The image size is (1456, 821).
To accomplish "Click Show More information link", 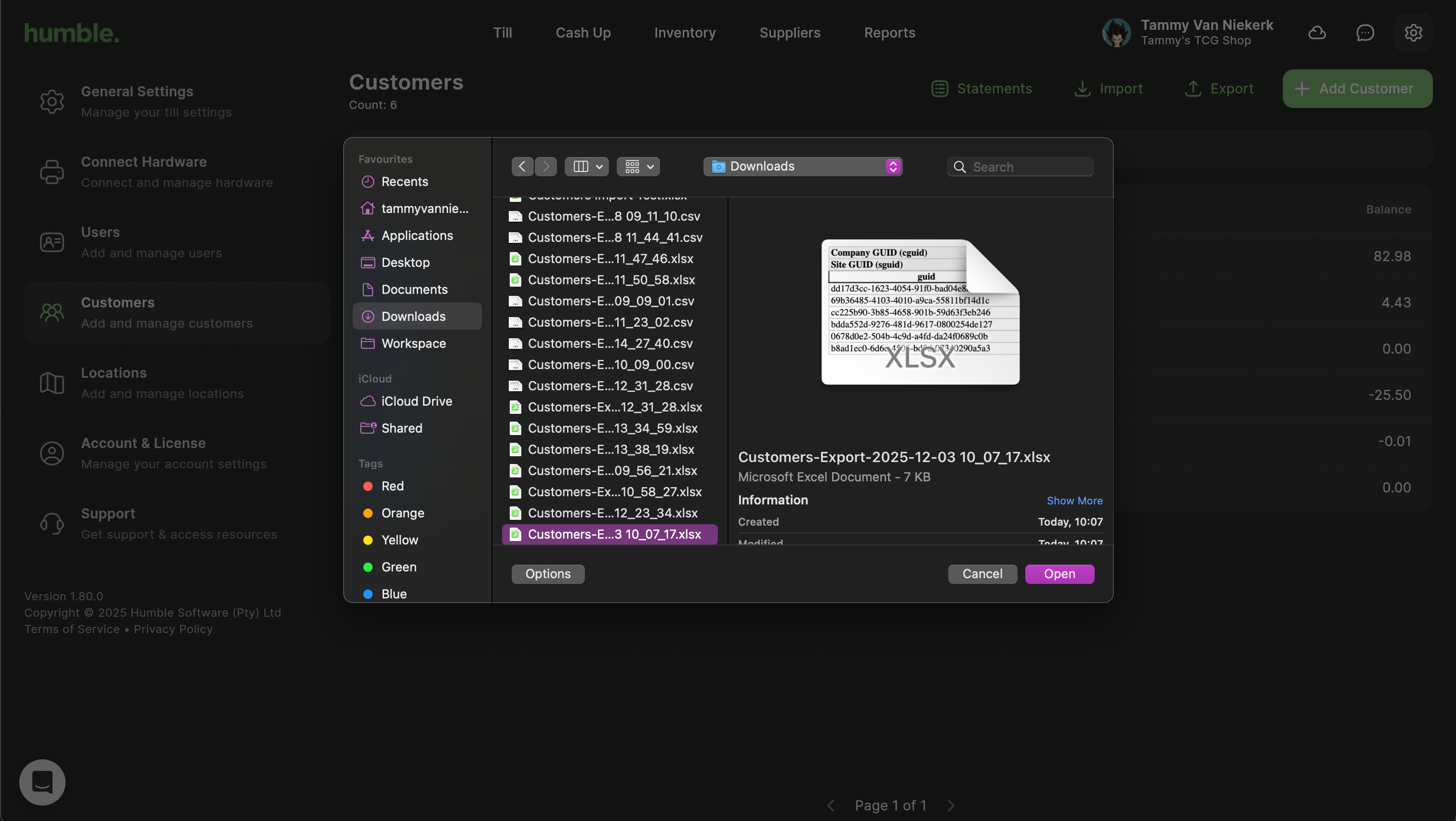I will [x=1074, y=501].
